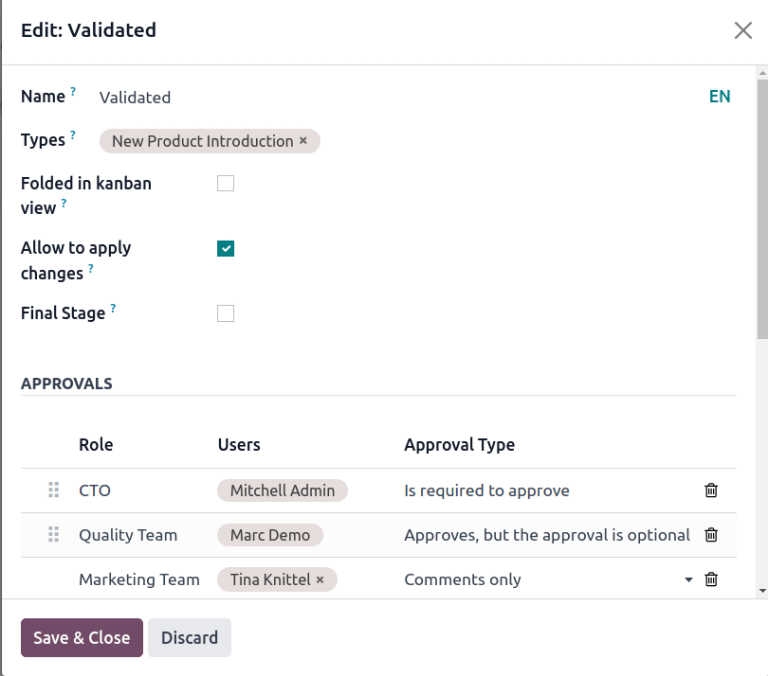Sort approvals by Role column header
The image size is (768, 676).
96,444
